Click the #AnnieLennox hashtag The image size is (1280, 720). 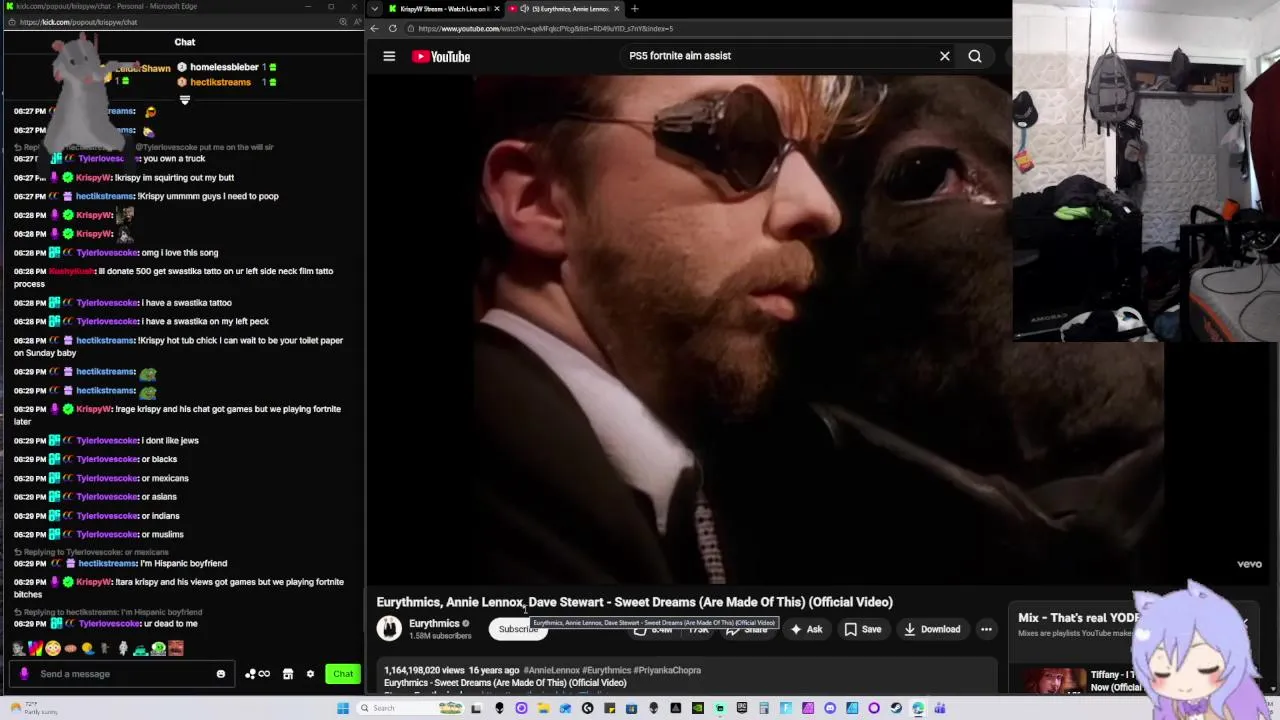[551, 670]
